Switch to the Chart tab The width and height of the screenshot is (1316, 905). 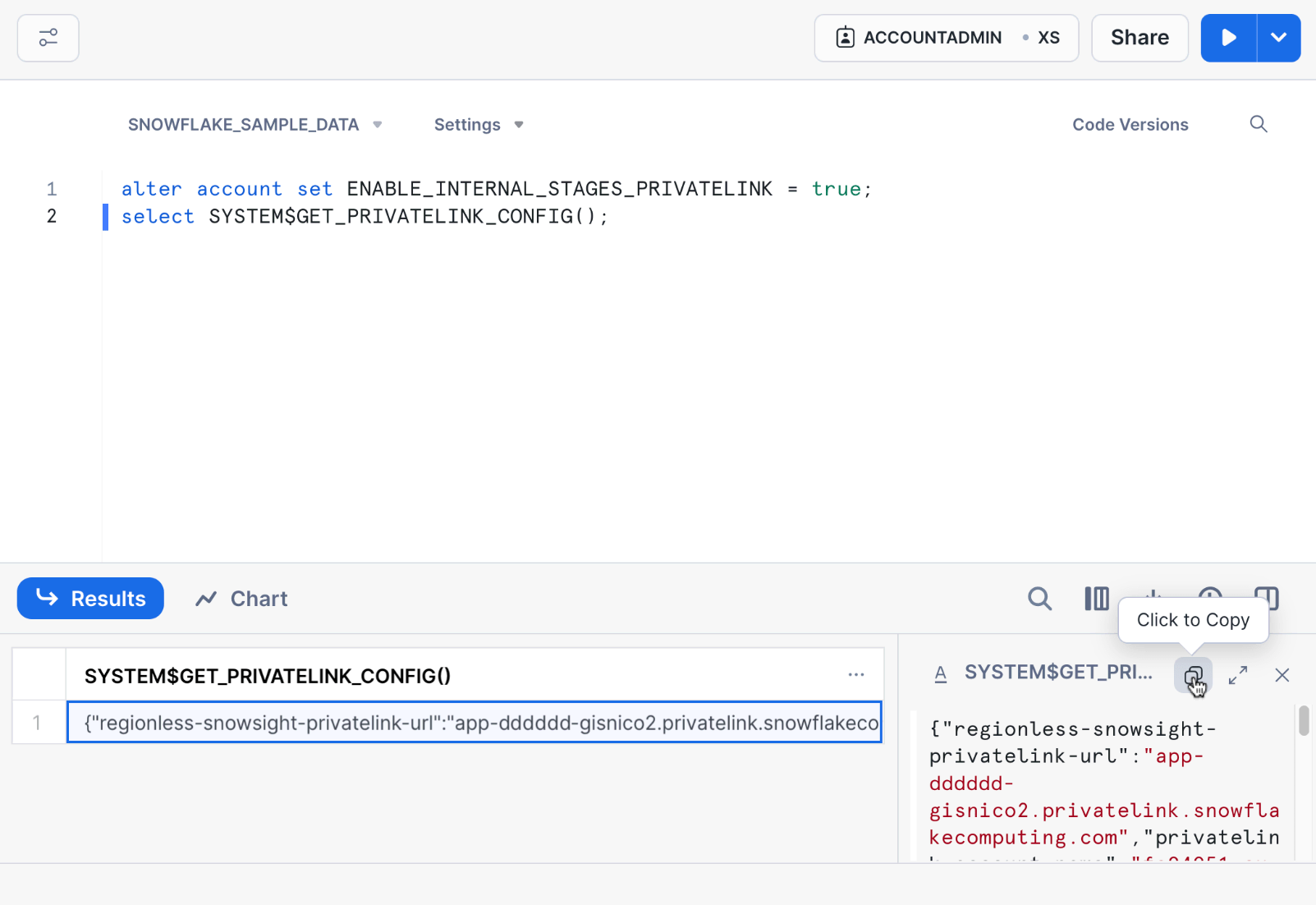[242, 599]
